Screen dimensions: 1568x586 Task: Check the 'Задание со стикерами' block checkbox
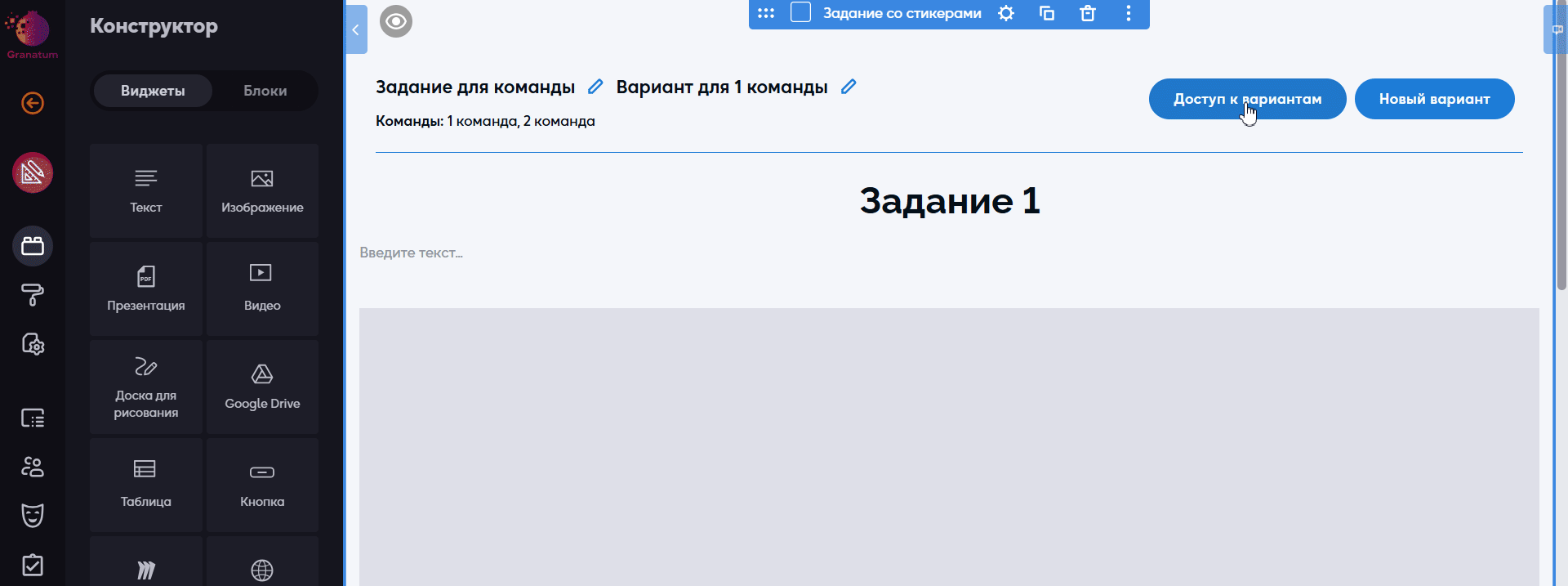(800, 13)
